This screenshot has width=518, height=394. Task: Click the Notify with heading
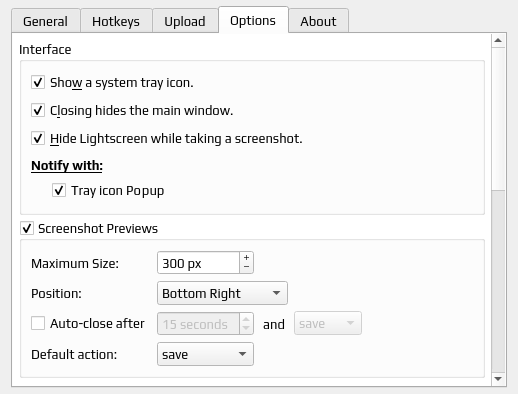[67, 166]
